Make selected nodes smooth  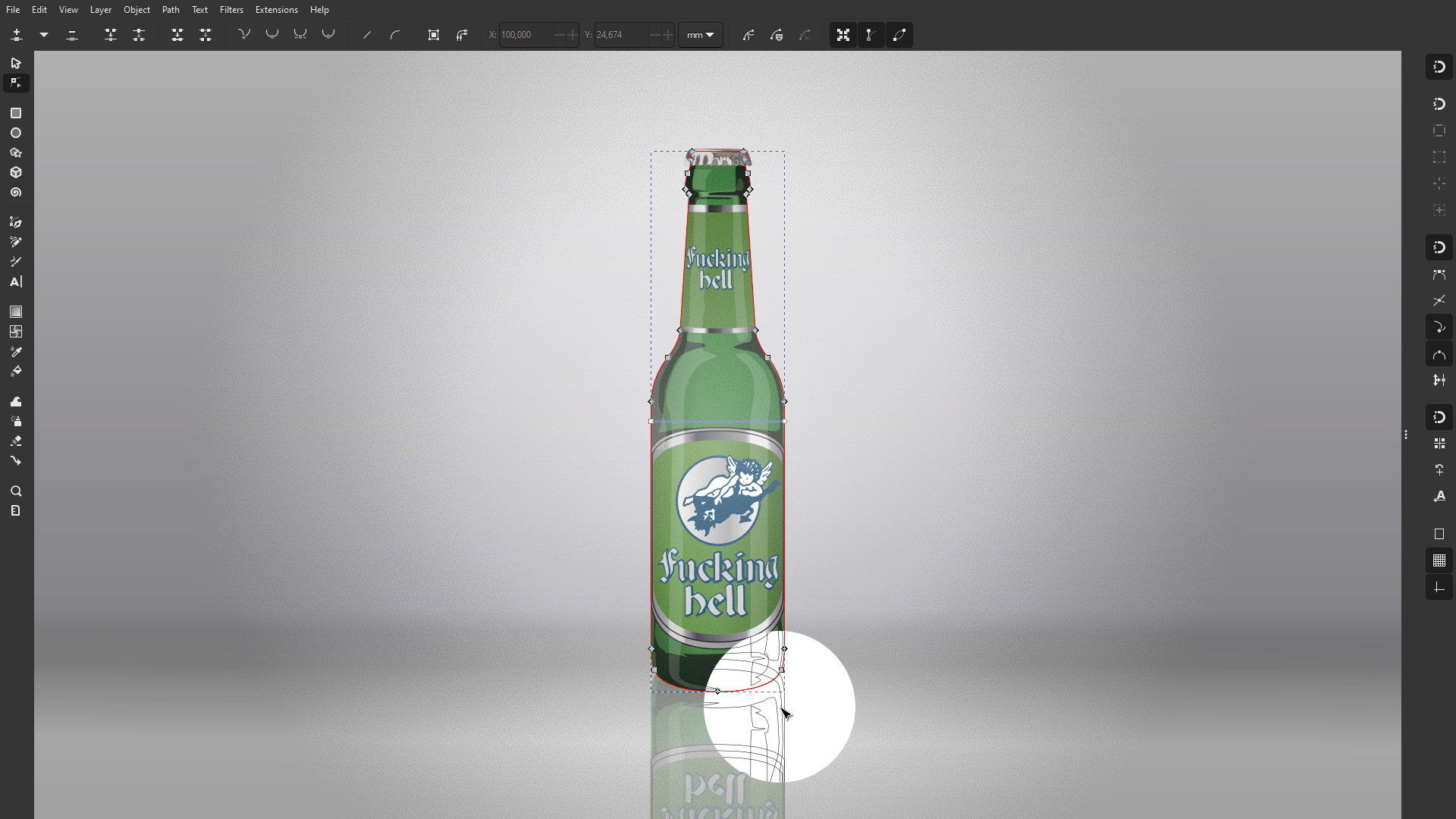click(x=272, y=35)
